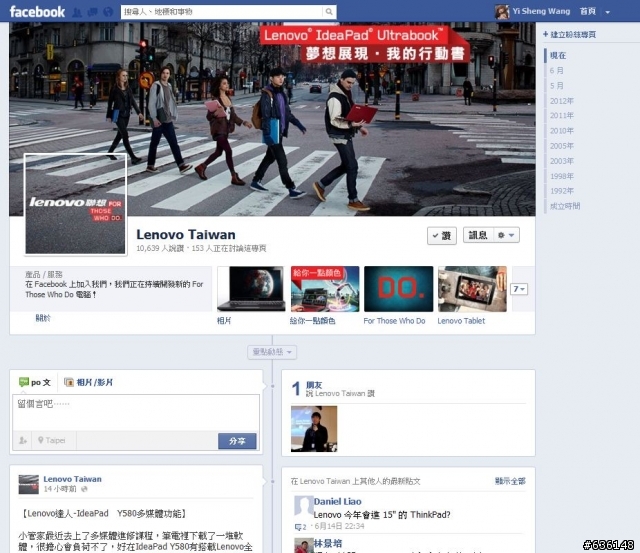The width and height of the screenshot is (640, 553).
Task: Click 林景培 avatar image
Action: click(303, 546)
